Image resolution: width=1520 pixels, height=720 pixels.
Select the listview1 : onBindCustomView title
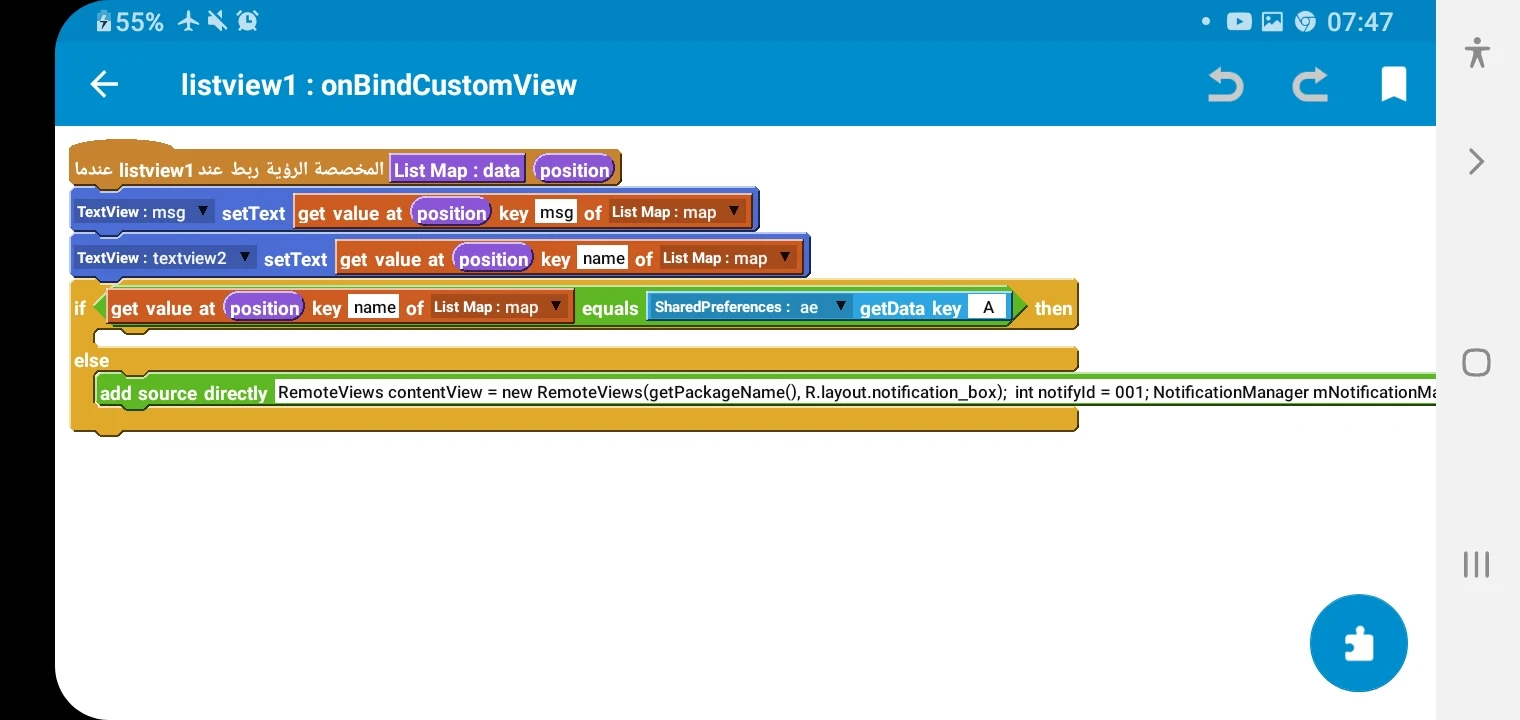379,85
